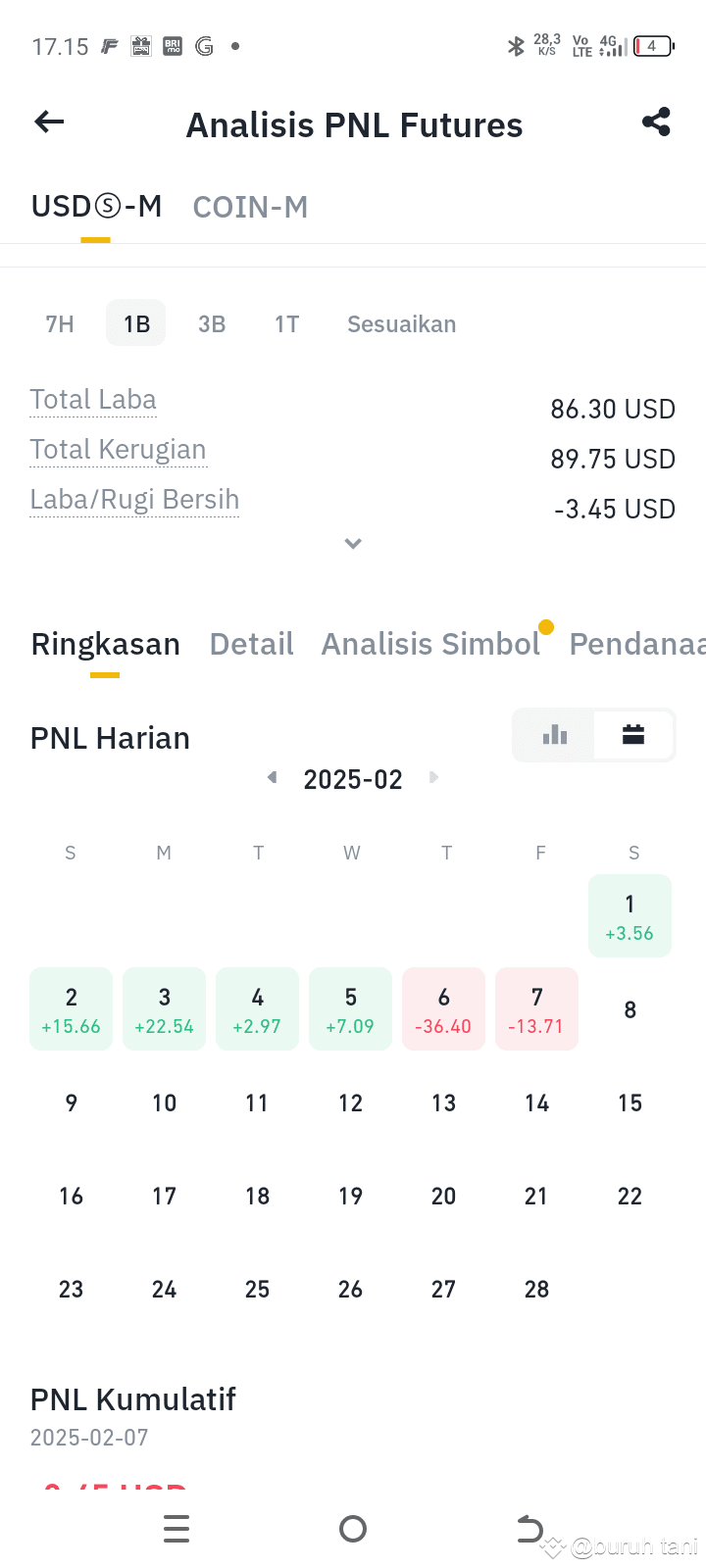The image size is (706, 1568).
Task: Tap the Total Kerugian label
Action: pos(118,449)
